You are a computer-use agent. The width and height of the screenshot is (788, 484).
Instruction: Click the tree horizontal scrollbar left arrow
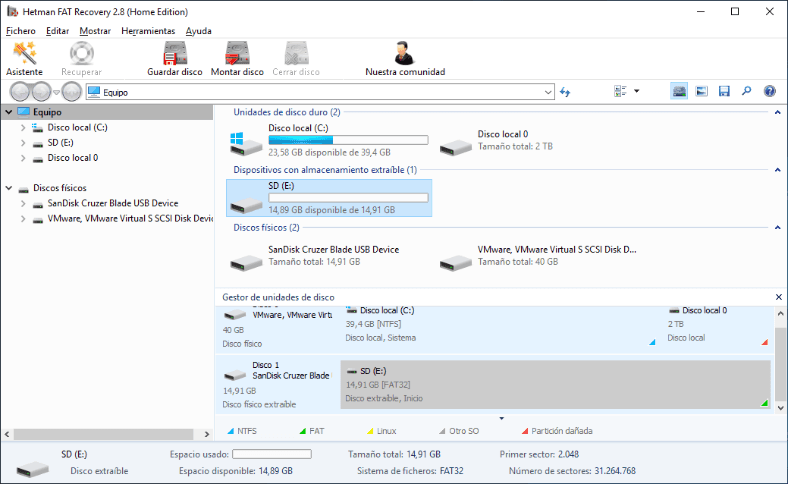pyautogui.click(x=7, y=434)
